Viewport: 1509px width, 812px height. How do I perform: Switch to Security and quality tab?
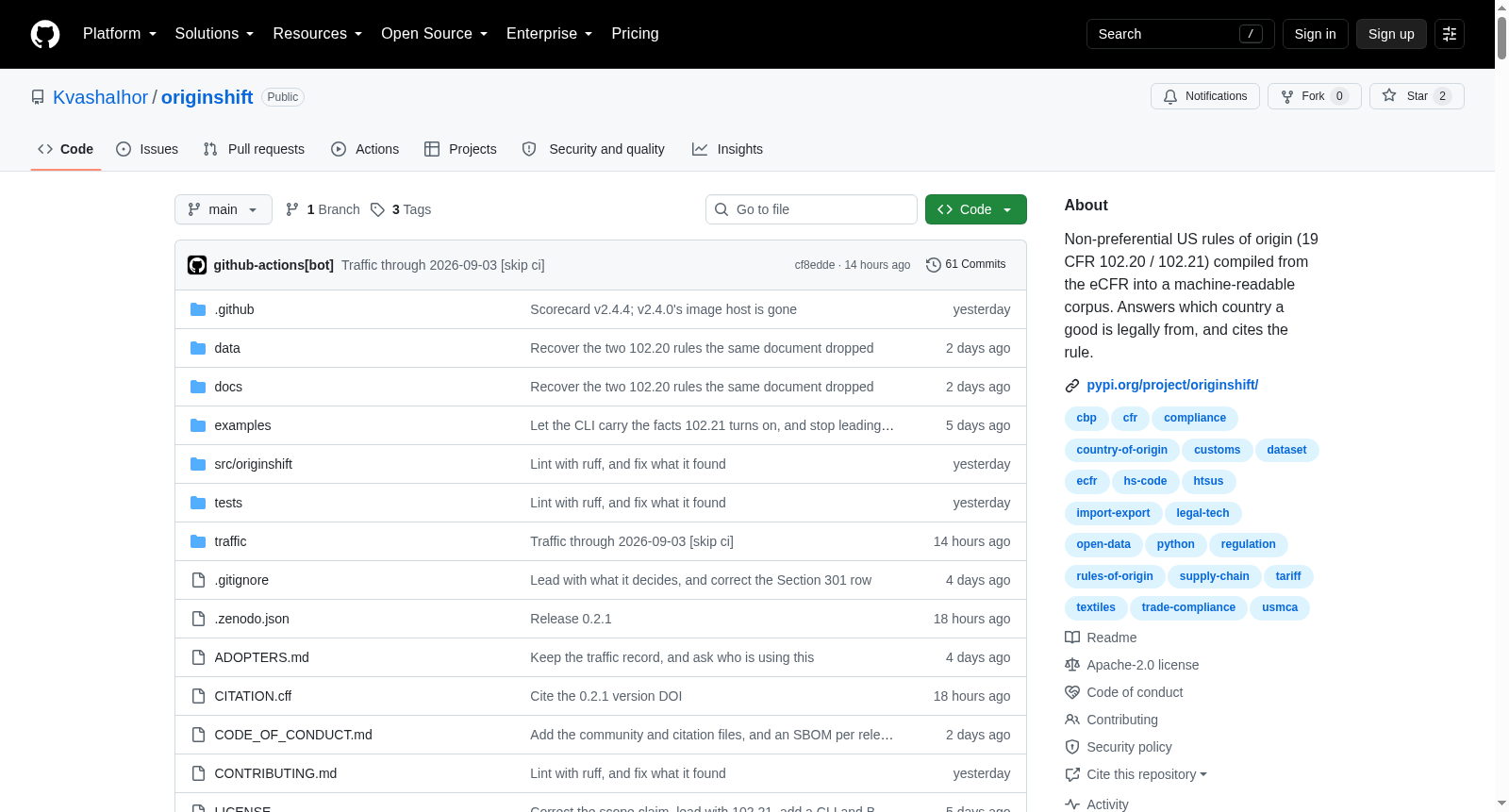click(x=593, y=149)
